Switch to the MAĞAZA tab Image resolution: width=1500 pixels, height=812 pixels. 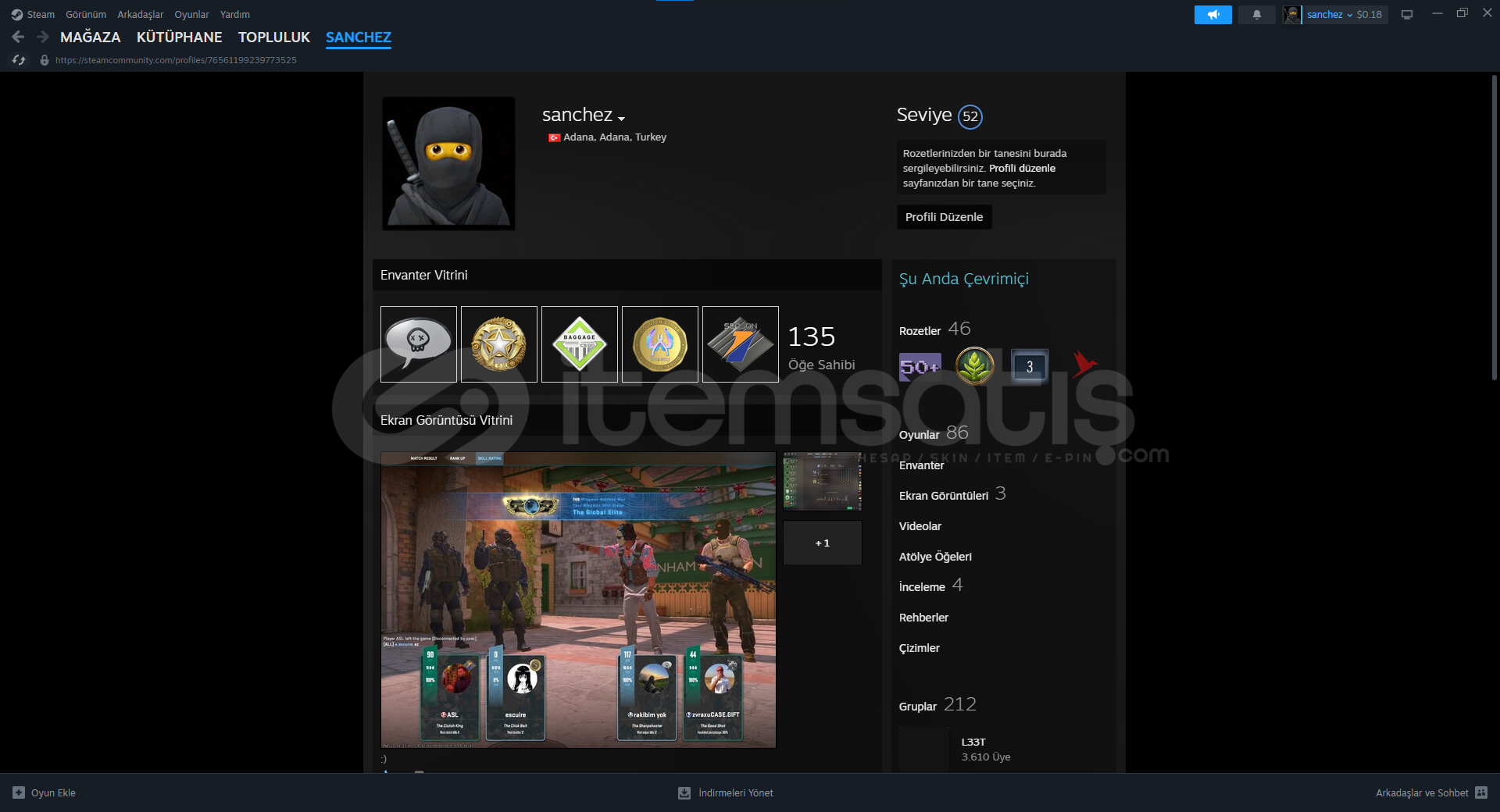91,37
